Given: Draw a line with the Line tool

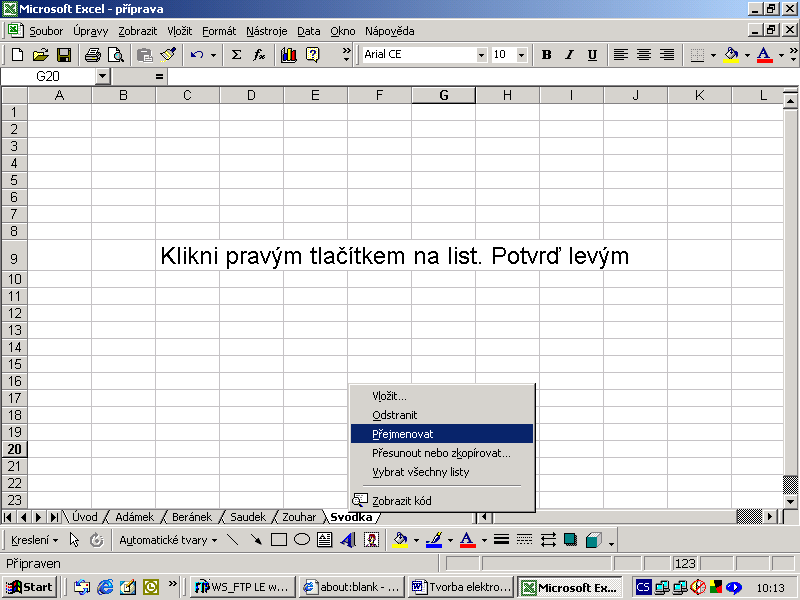Looking at the screenshot, I should pos(233,540).
